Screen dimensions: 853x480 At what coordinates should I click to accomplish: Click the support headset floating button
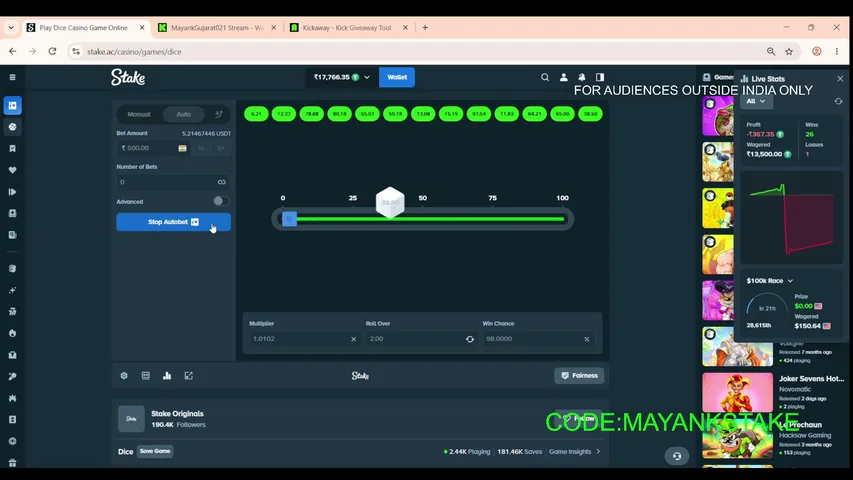click(677, 456)
